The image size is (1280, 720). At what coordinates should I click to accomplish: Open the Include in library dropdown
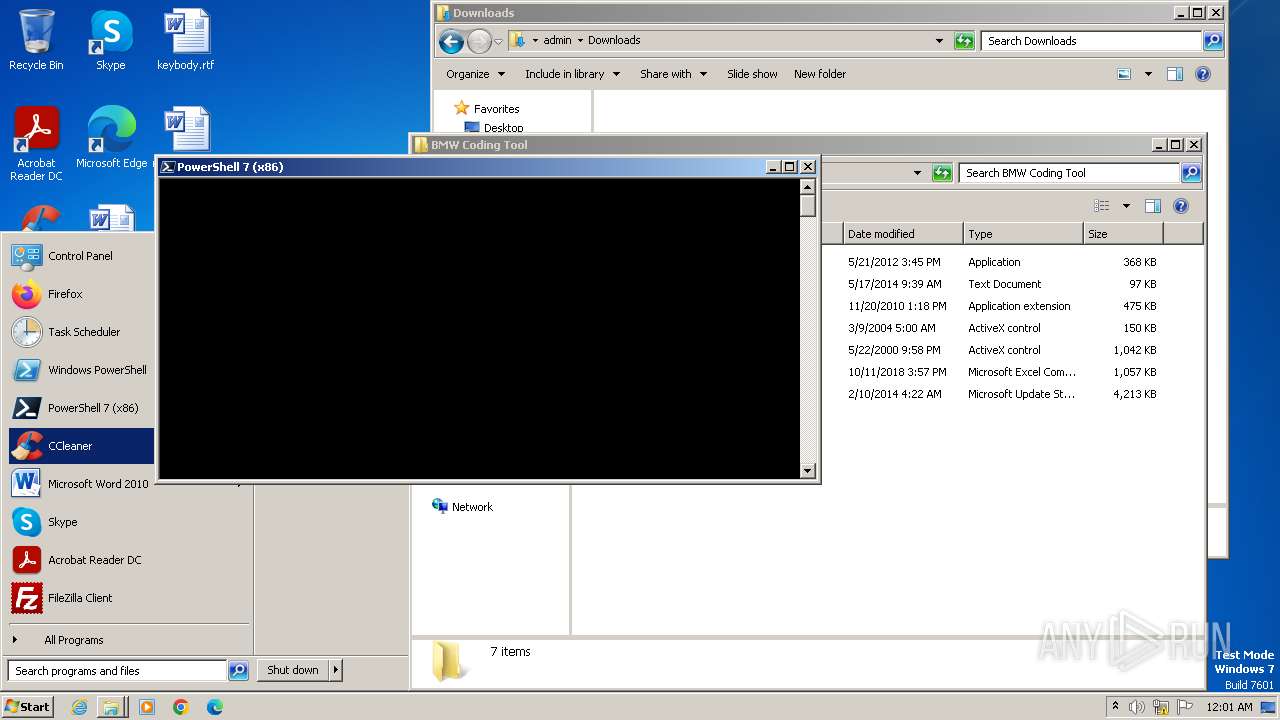(572, 74)
